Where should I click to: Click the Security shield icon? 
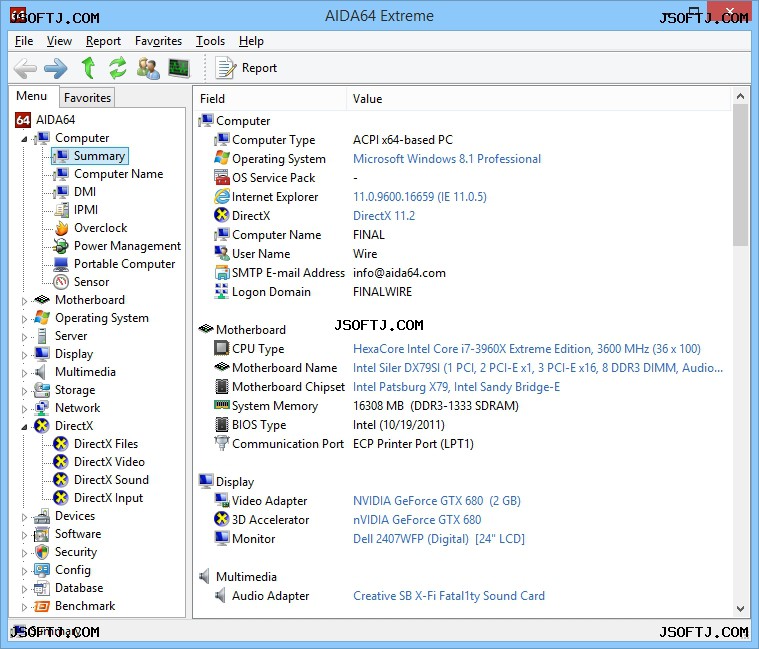pyautogui.click(x=42, y=552)
